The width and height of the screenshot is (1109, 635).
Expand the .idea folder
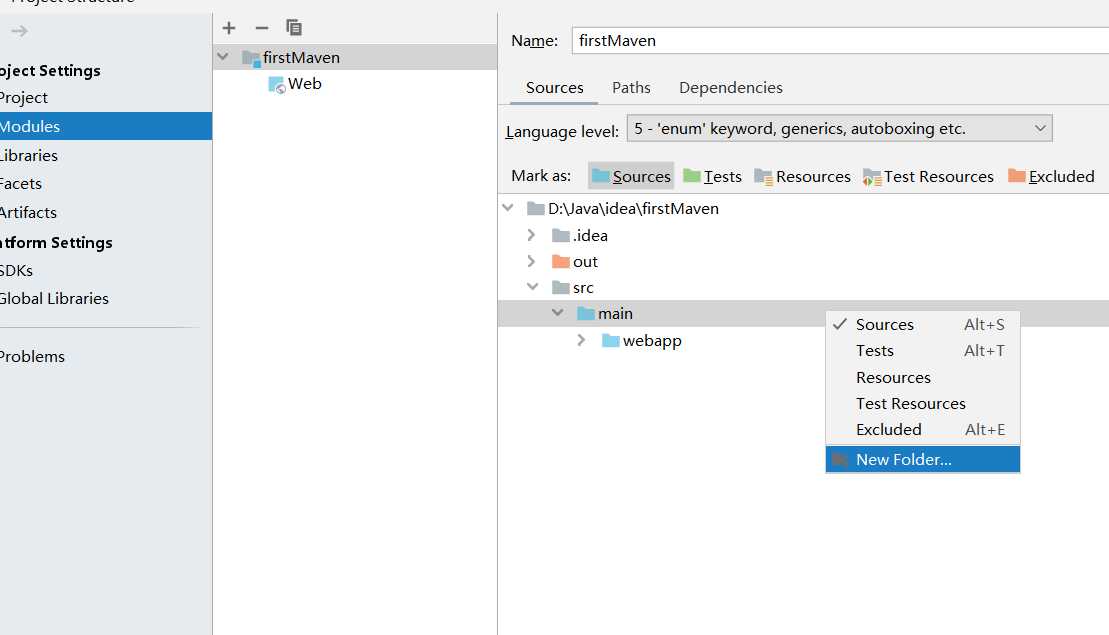pos(531,235)
